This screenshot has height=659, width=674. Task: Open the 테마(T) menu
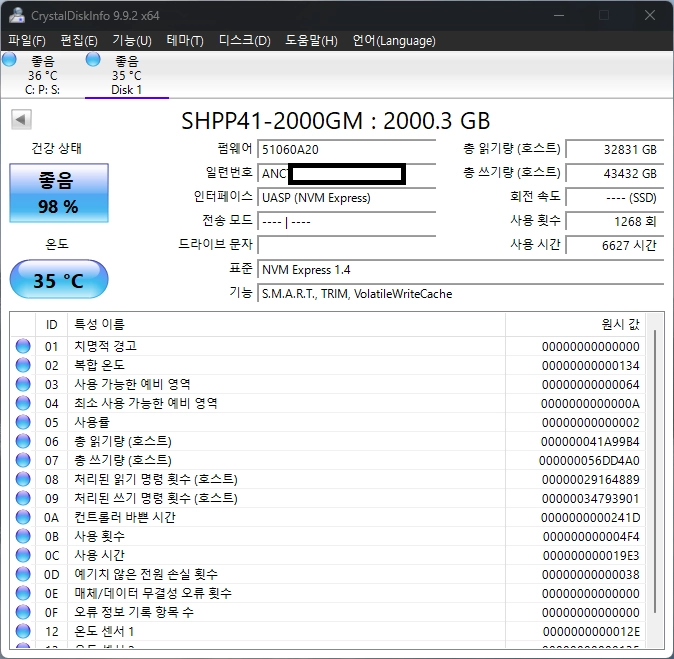point(185,40)
